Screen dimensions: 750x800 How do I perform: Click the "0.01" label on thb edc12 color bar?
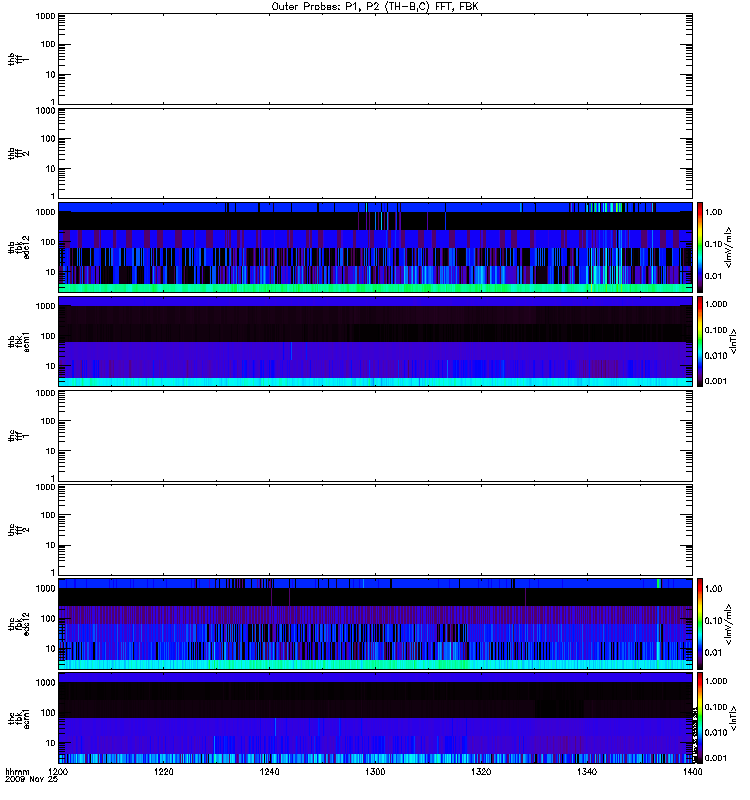pos(713,276)
